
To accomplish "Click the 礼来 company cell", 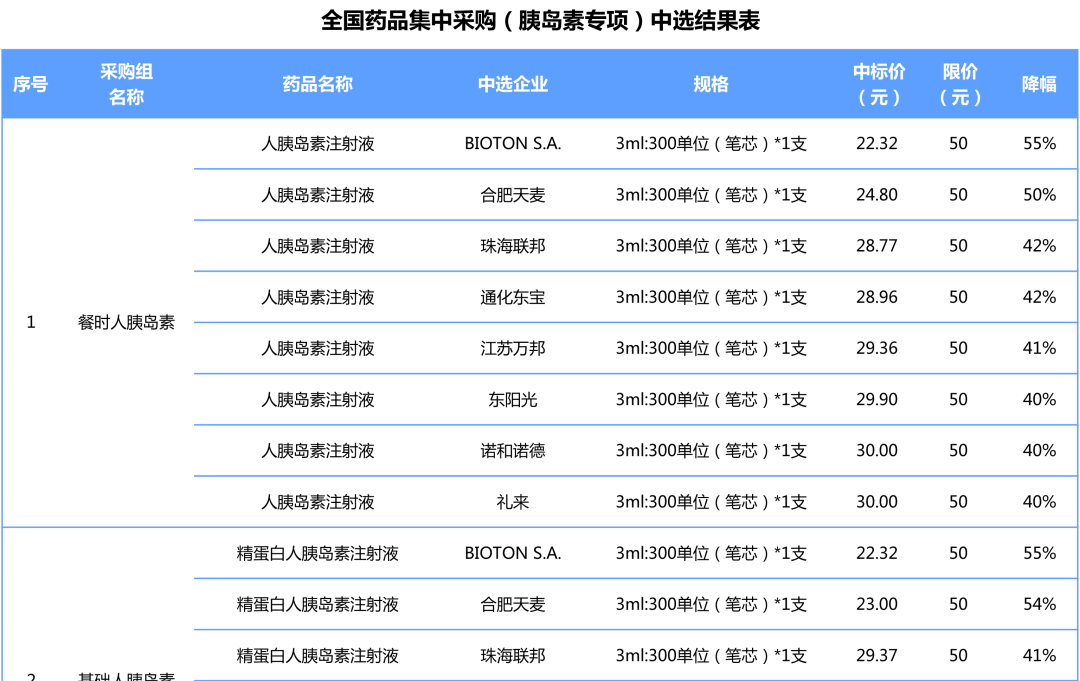I will point(513,502).
